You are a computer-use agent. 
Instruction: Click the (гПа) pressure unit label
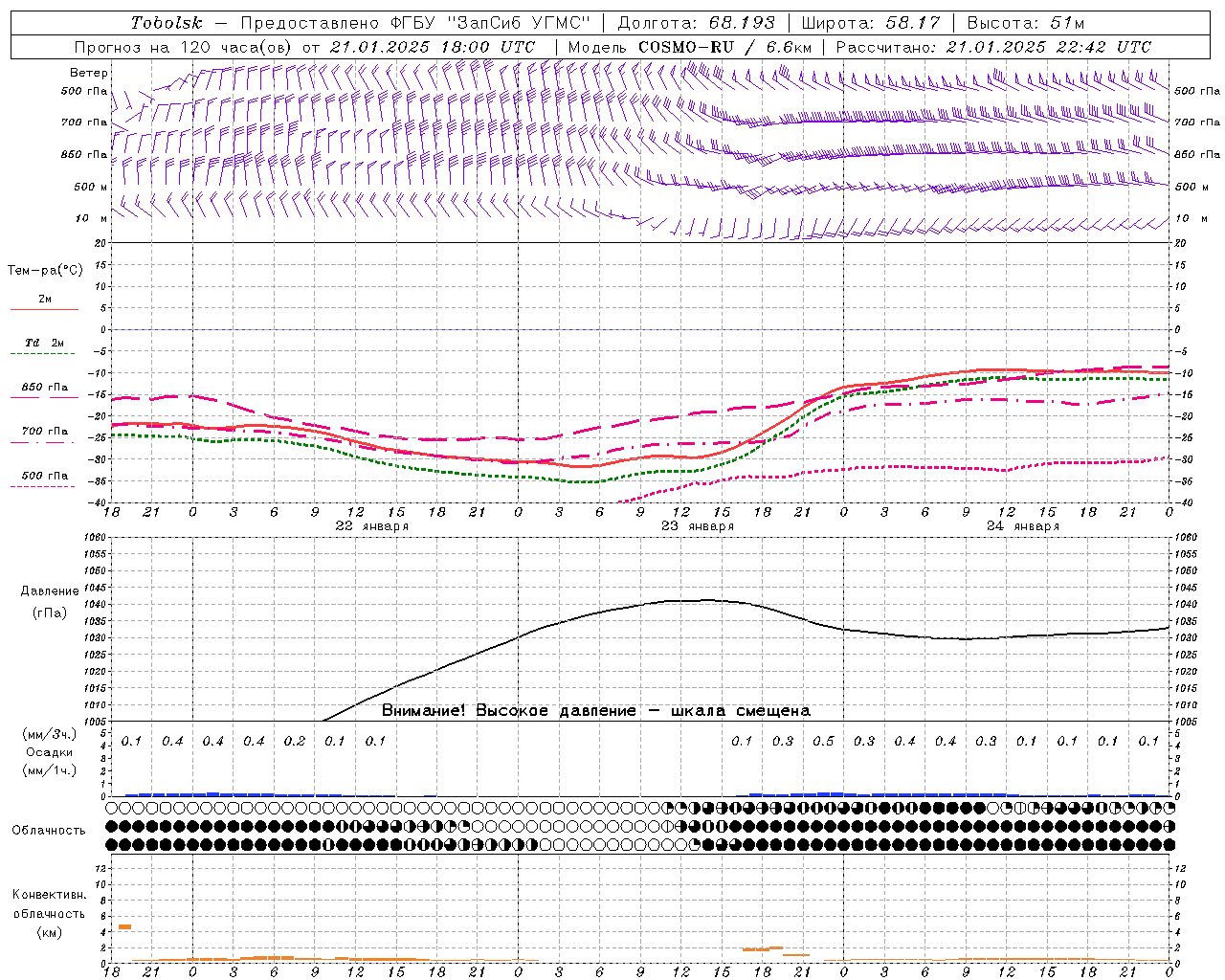pyautogui.click(x=50, y=613)
